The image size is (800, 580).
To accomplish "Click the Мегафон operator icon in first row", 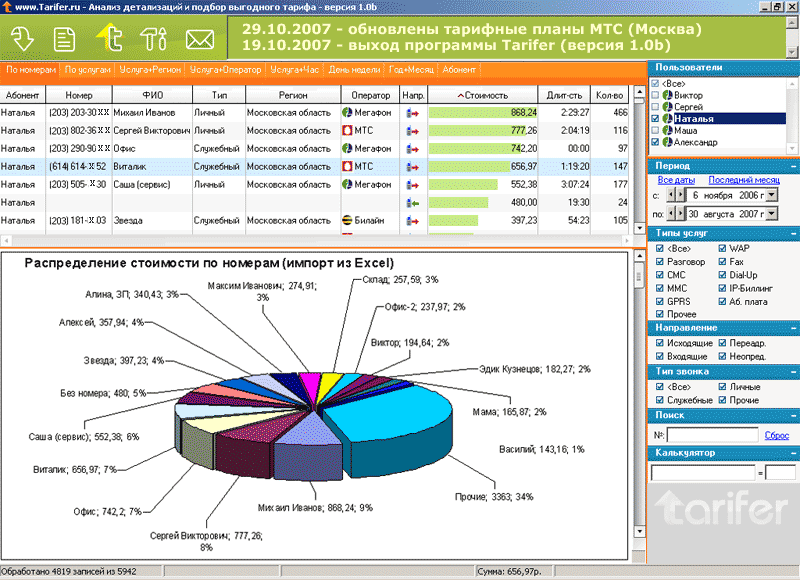I will (x=347, y=113).
